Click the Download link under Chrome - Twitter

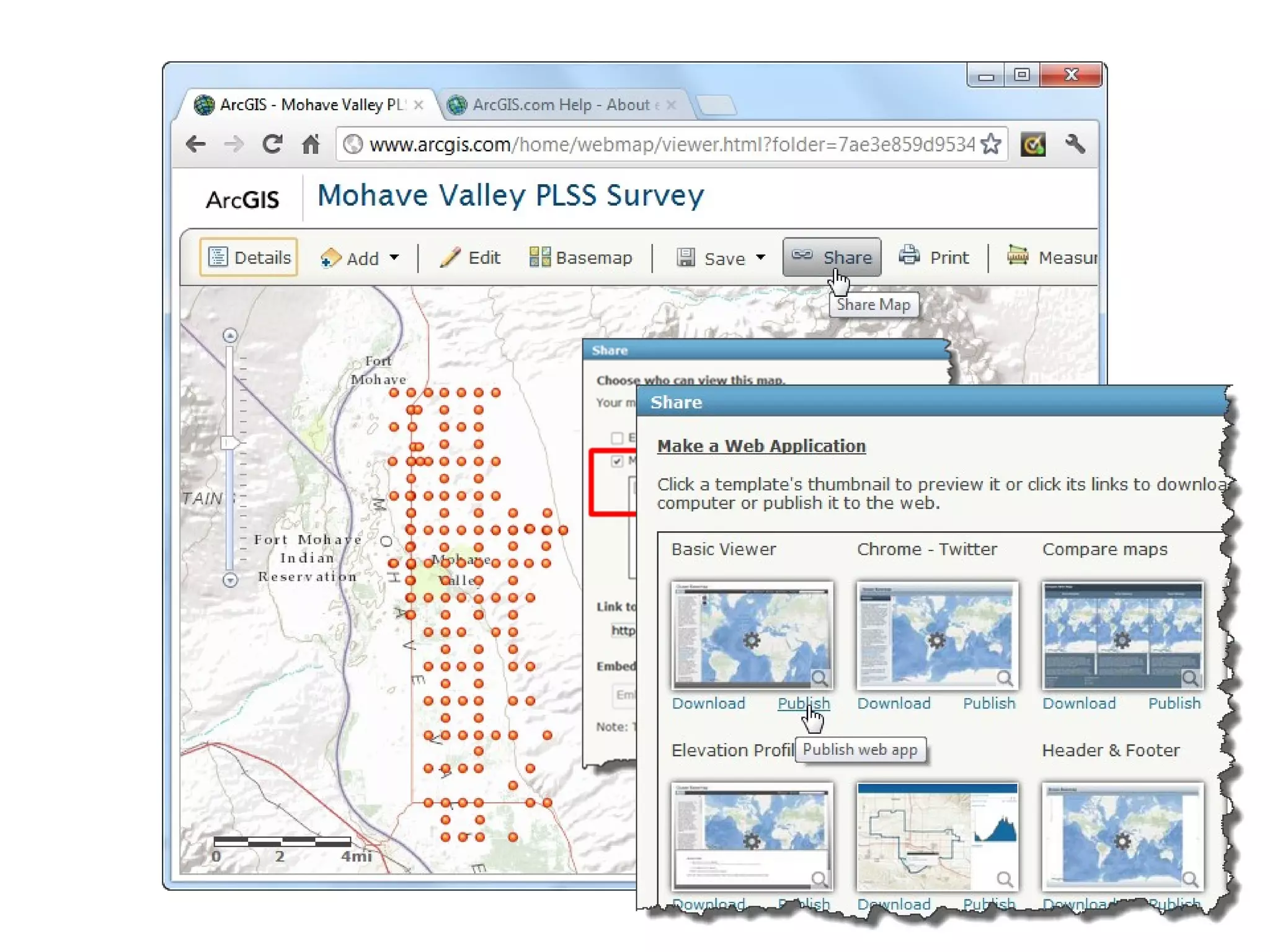[x=894, y=703]
